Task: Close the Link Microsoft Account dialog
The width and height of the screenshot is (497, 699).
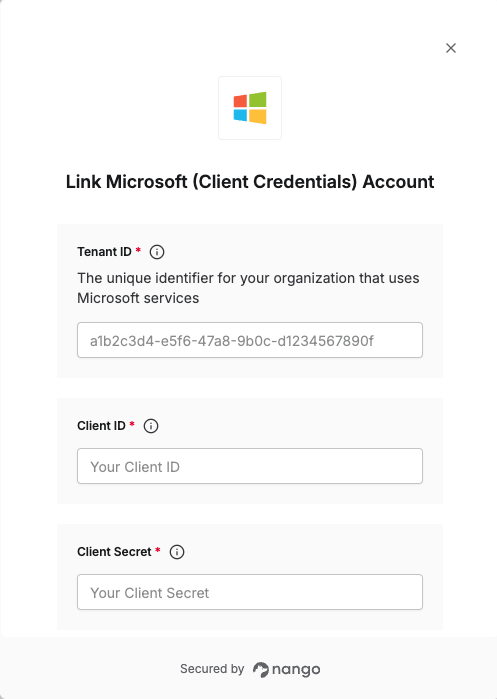Action: tap(451, 48)
